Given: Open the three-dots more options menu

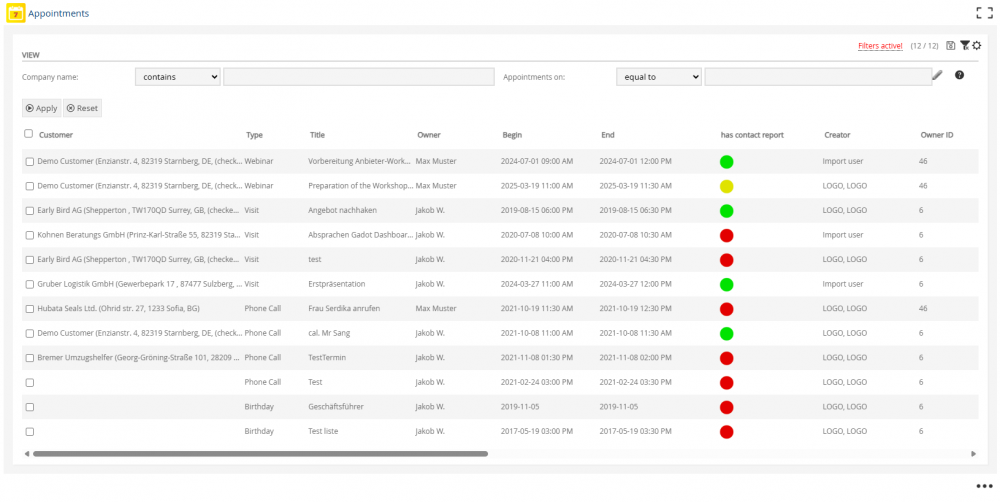Looking at the screenshot, I should pyautogui.click(x=984, y=486).
